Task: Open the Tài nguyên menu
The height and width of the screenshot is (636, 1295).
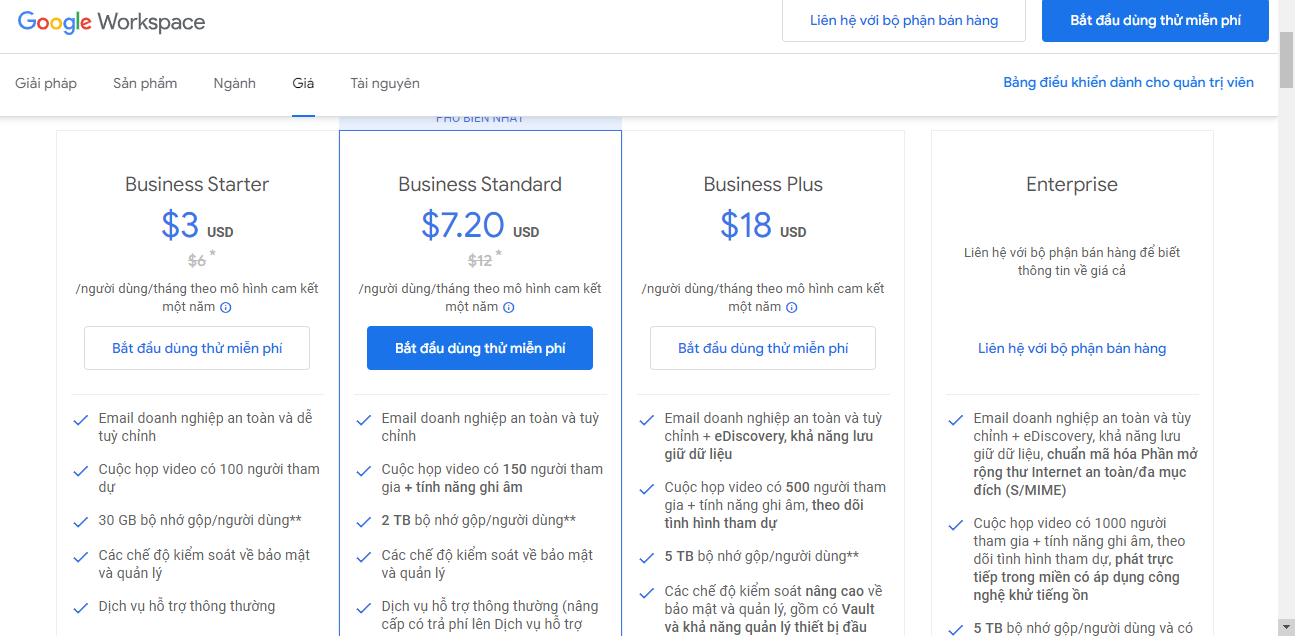Action: coord(385,83)
